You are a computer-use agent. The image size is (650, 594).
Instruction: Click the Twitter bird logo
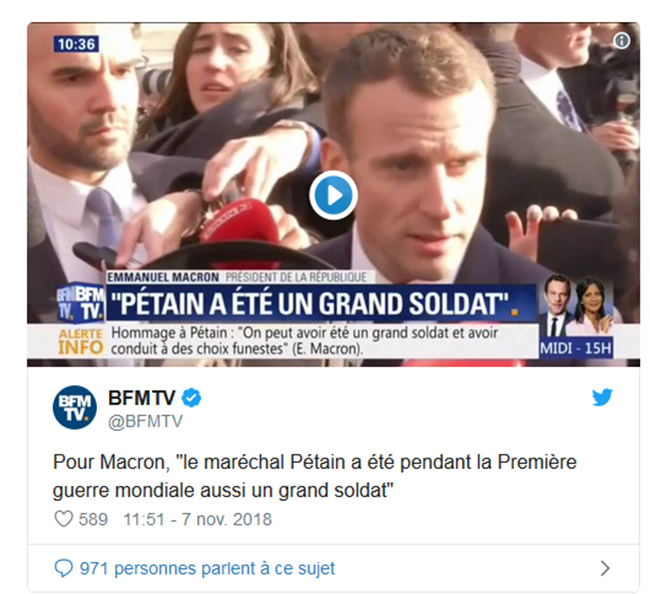tap(602, 397)
